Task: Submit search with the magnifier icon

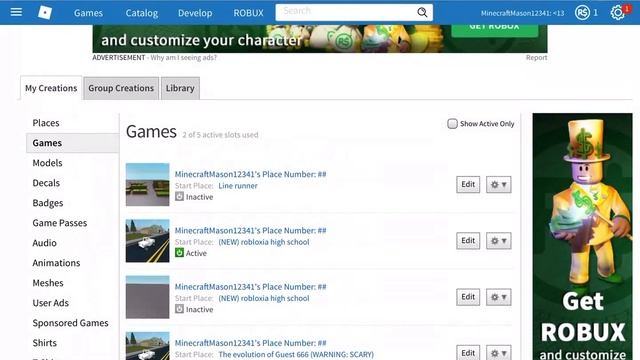Action: (x=422, y=13)
